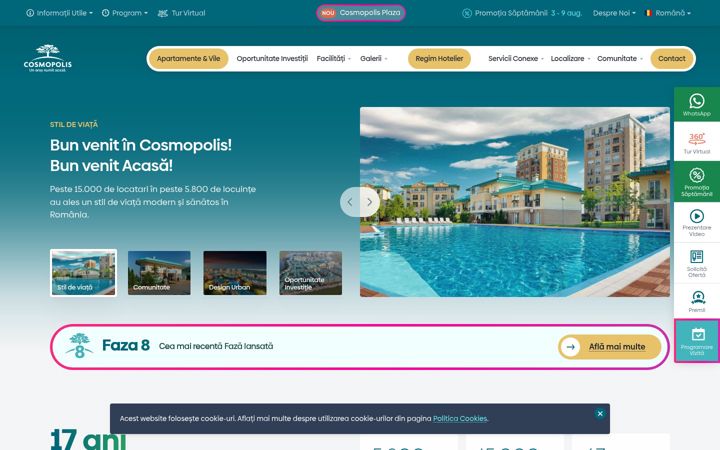Open NOU Cosmopolis Plaza badge link
Image resolution: width=720 pixels, height=450 pixels.
tap(361, 13)
